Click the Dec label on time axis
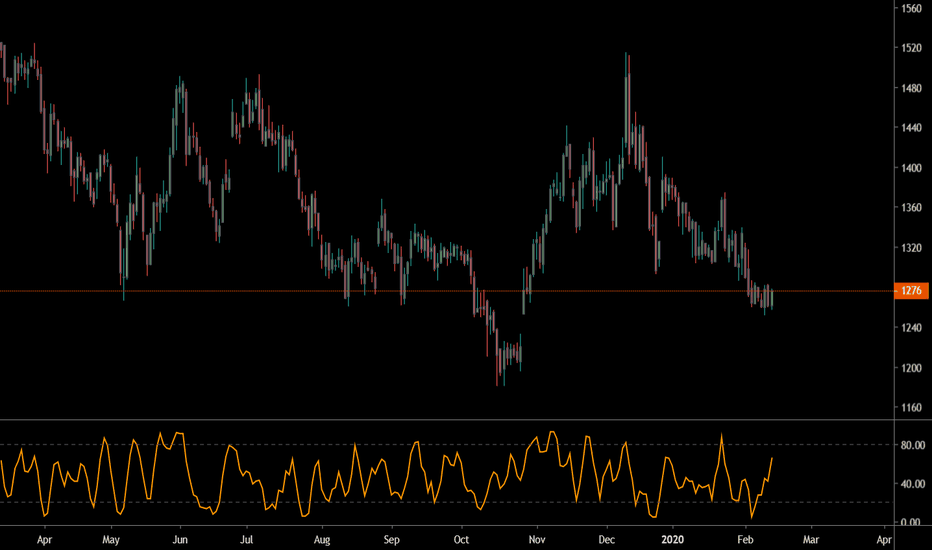932x550 pixels. click(606, 540)
